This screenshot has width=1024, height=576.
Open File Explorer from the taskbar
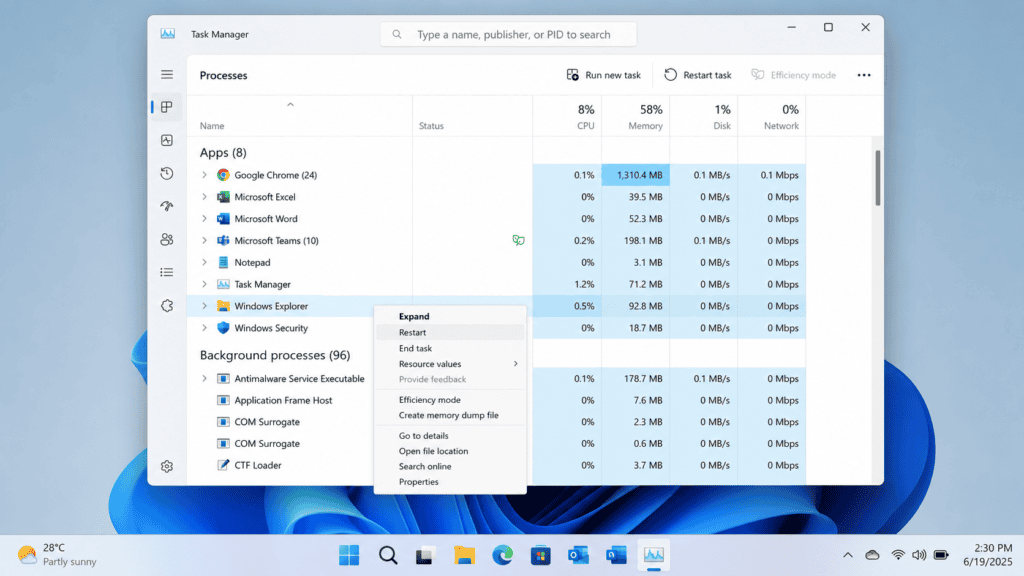464,555
